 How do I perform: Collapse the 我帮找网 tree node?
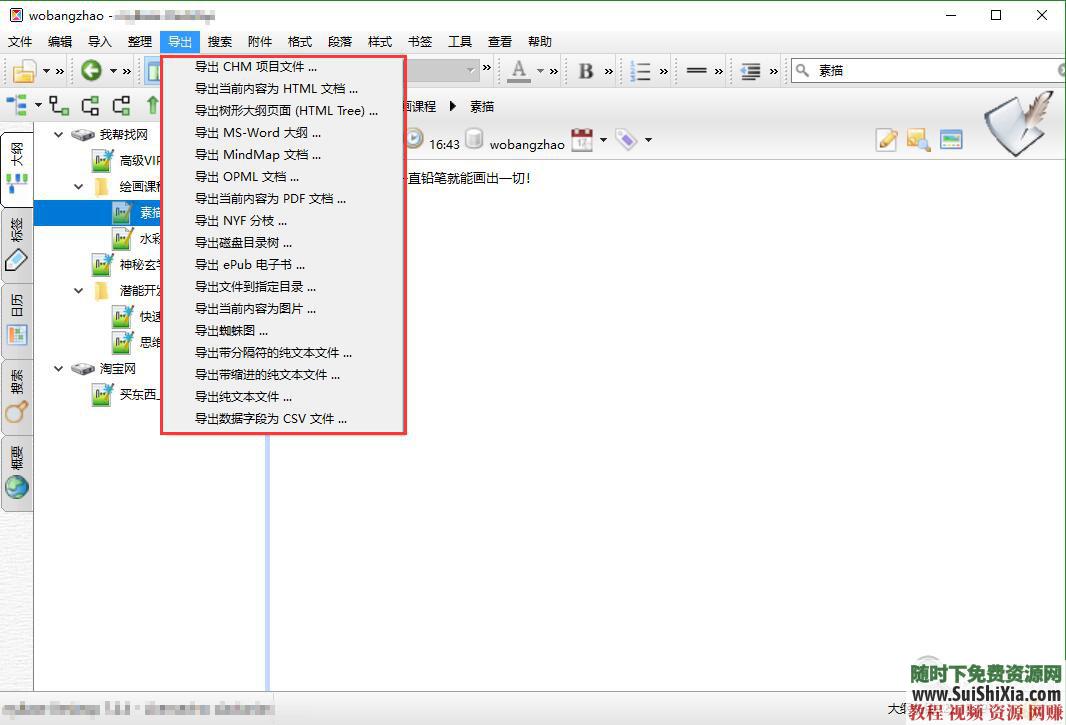pyautogui.click(x=59, y=134)
